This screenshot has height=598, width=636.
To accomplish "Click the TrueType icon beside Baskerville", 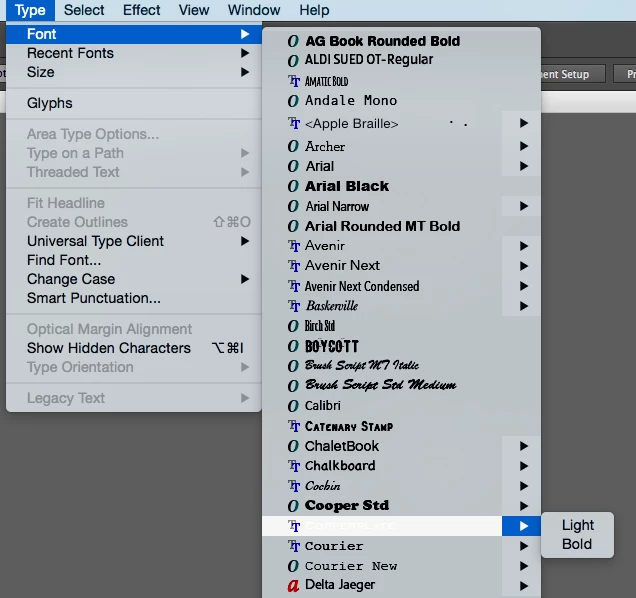I will click(x=294, y=306).
